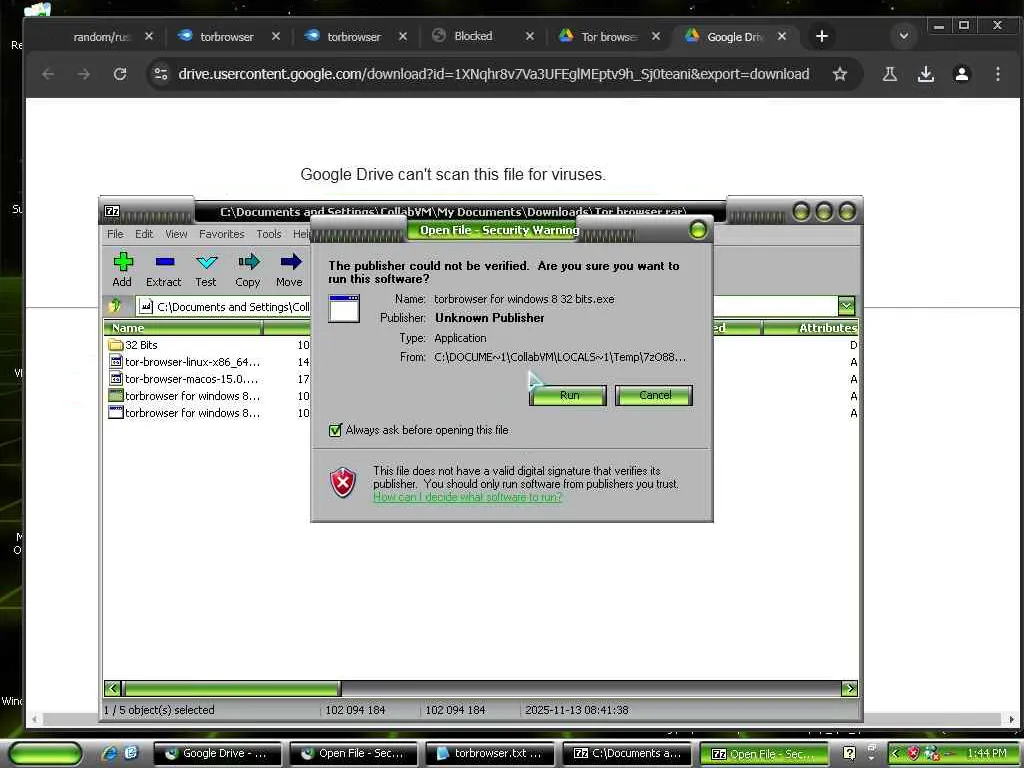Sort by the Attributes column header

pos(810,328)
